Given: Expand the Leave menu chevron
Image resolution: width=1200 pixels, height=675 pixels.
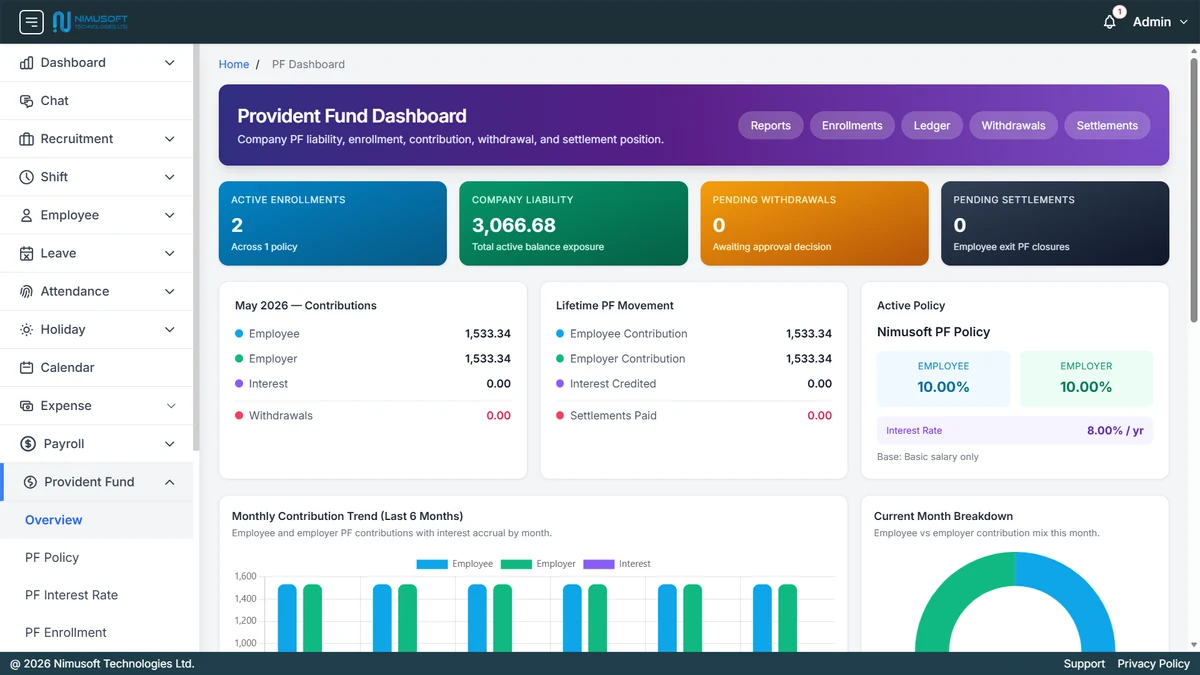Looking at the screenshot, I should click(x=170, y=254).
